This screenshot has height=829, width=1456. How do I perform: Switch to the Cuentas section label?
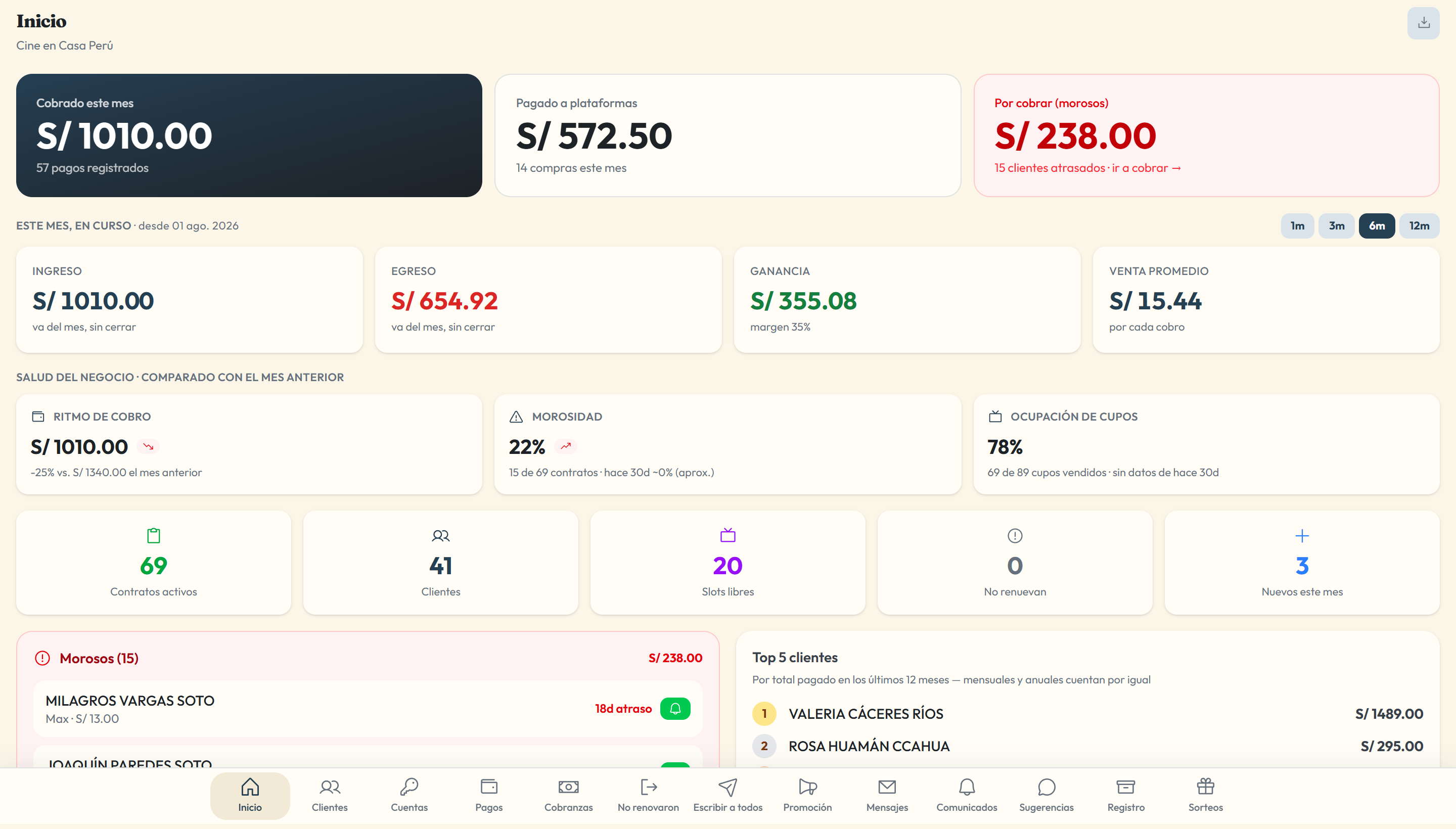tap(409, 807)
